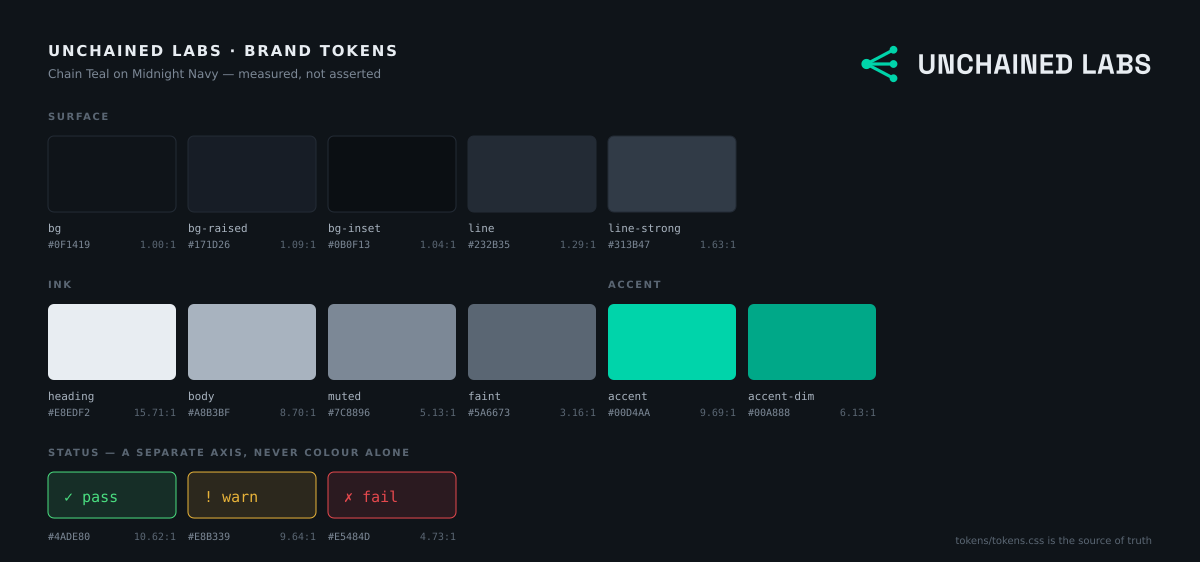Viewport: 1200px width, 562px height.
Task: Pick the heading ink swatch
Action: pyautogui.click(x=112, y=342)
